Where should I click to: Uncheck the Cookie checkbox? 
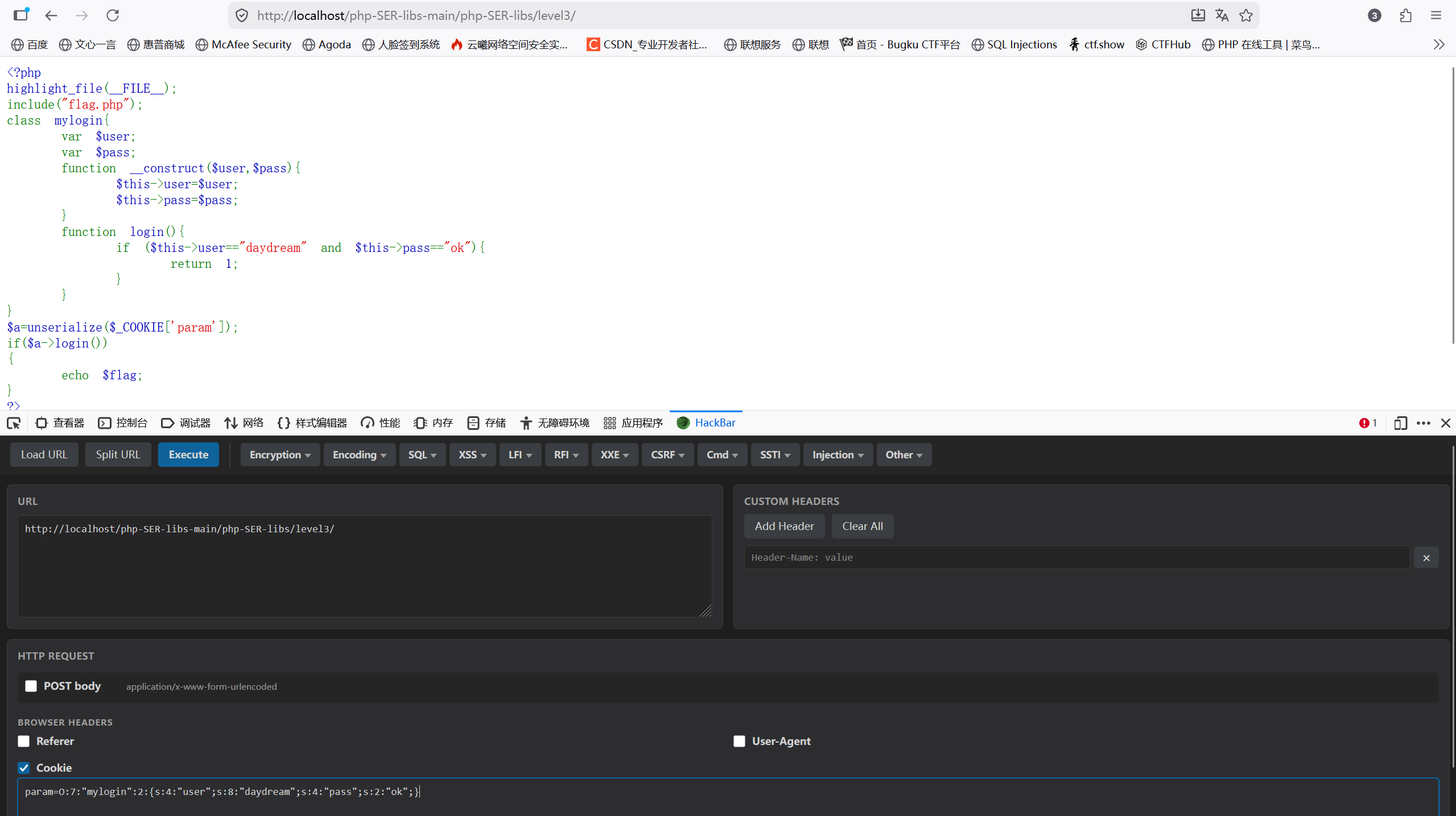(23, 768)
